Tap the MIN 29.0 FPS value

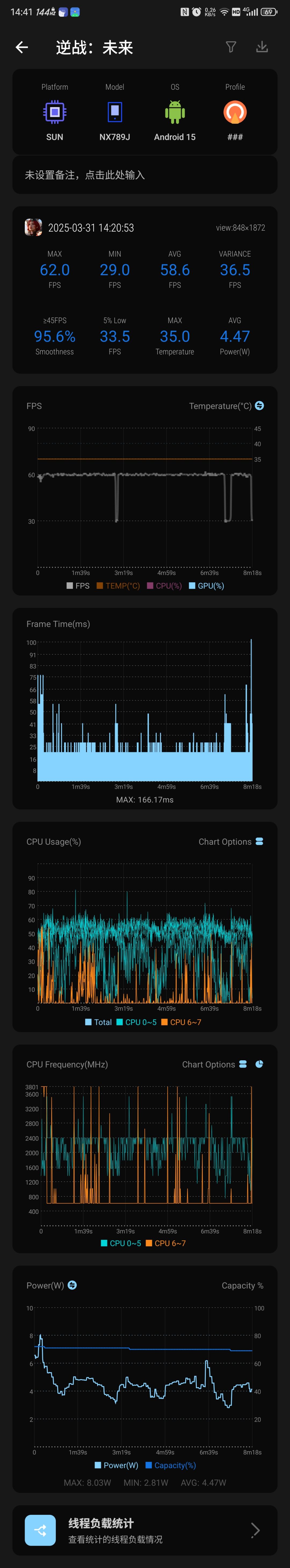(x=115, y=270)
